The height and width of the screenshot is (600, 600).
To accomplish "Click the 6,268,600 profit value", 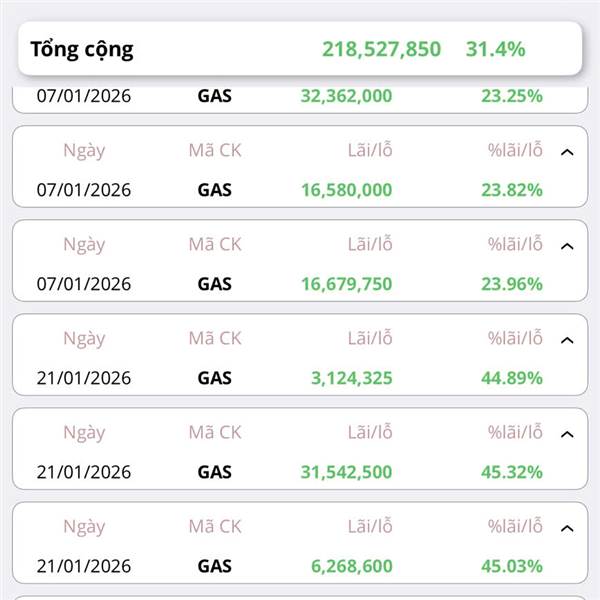I will 351,566.
